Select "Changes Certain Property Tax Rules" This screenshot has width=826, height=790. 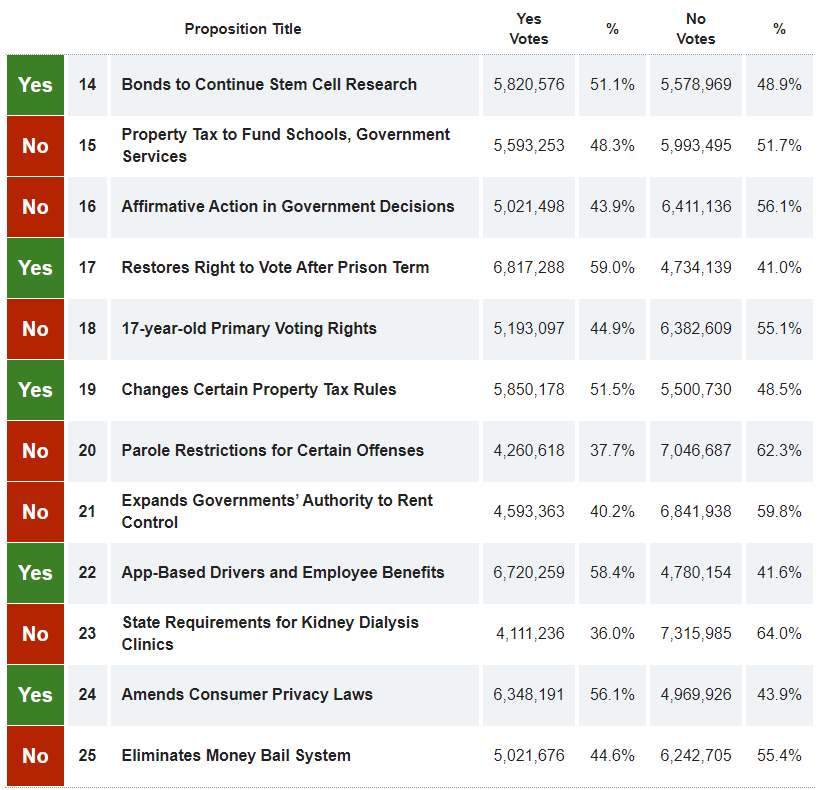point(258,390)
